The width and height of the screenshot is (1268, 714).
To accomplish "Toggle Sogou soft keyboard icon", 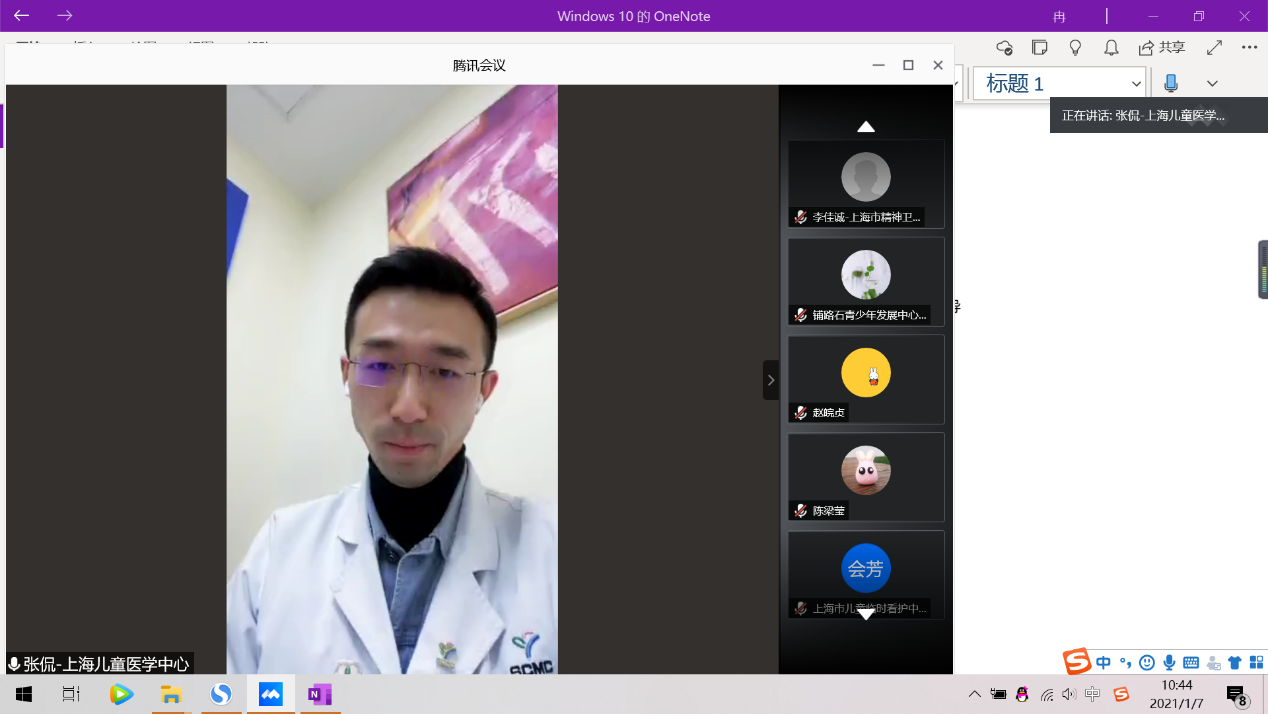I will click(1191, 663).
